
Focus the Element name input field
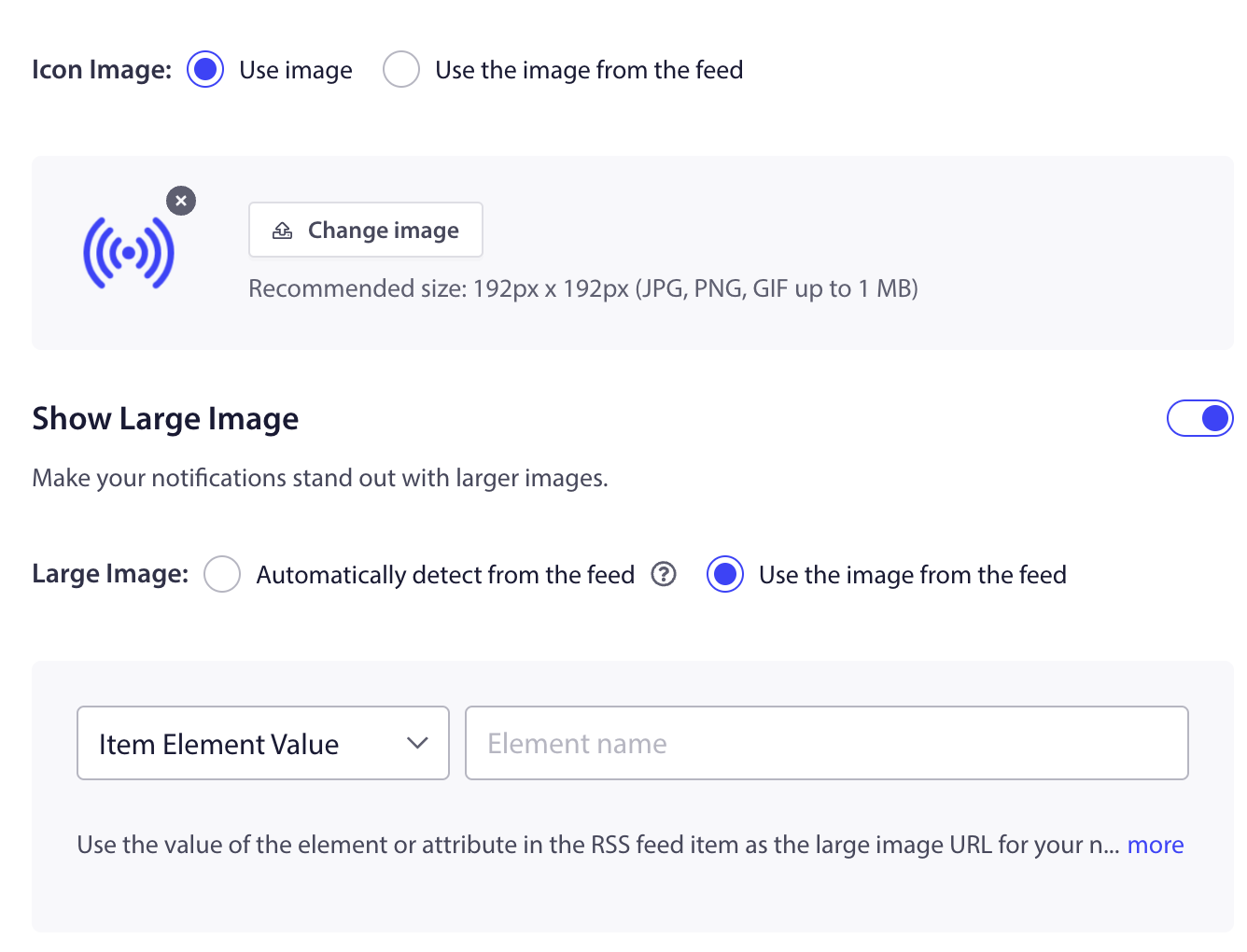(x=826, y=743)
